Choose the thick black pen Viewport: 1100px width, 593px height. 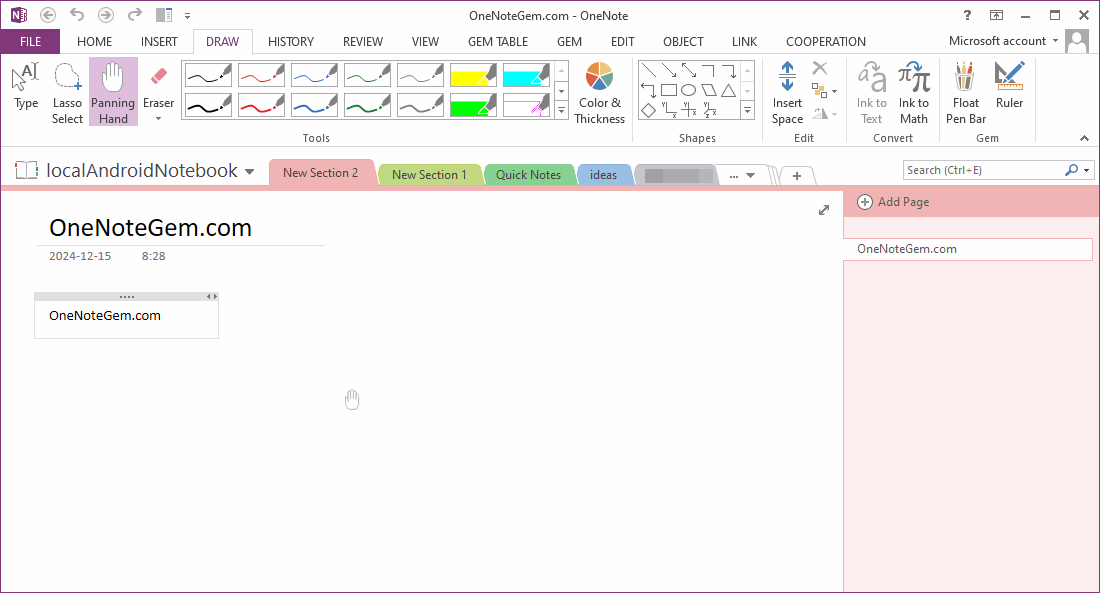[208, 106]
